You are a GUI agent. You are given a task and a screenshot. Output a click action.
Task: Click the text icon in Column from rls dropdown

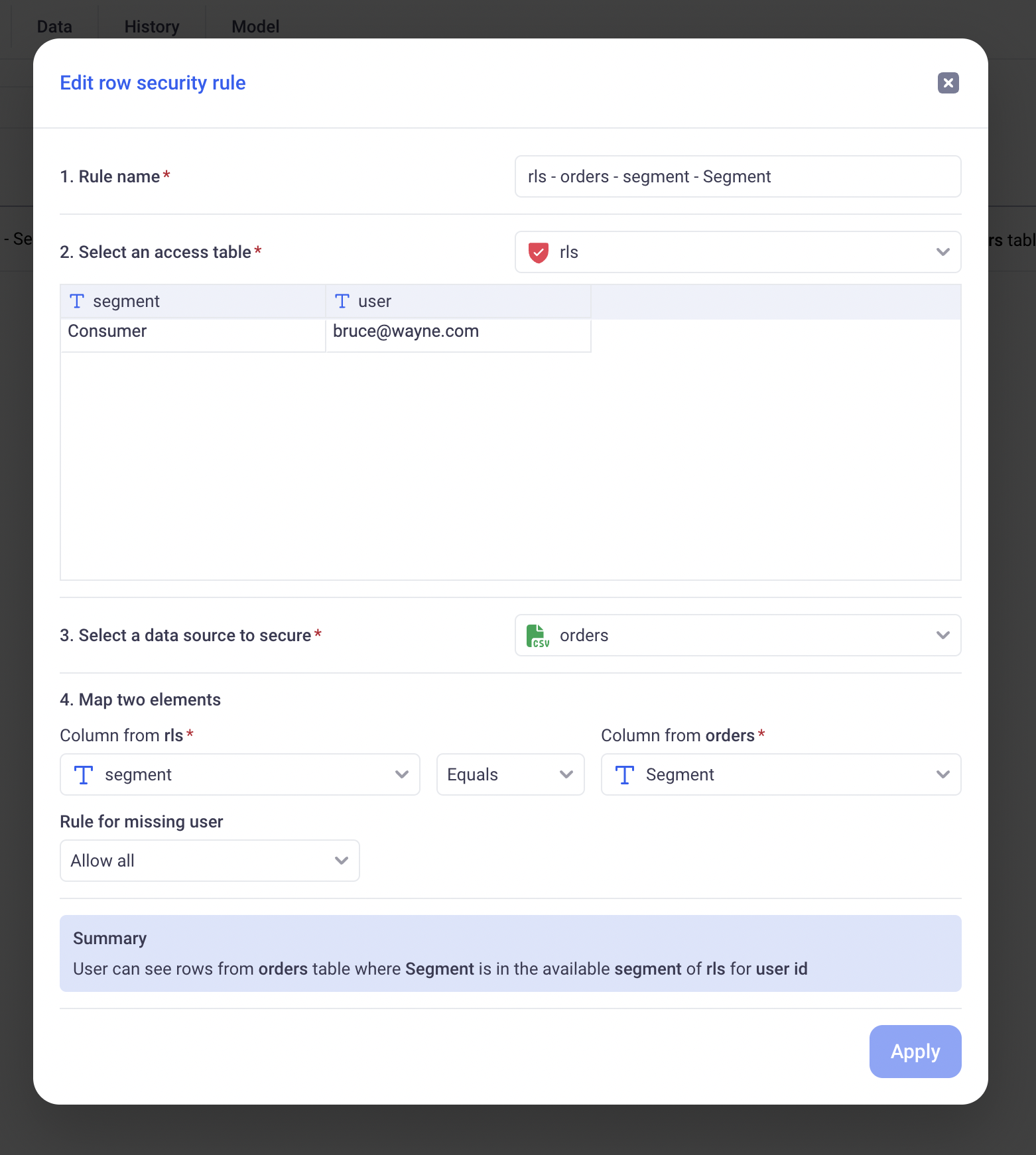point(84,775)
